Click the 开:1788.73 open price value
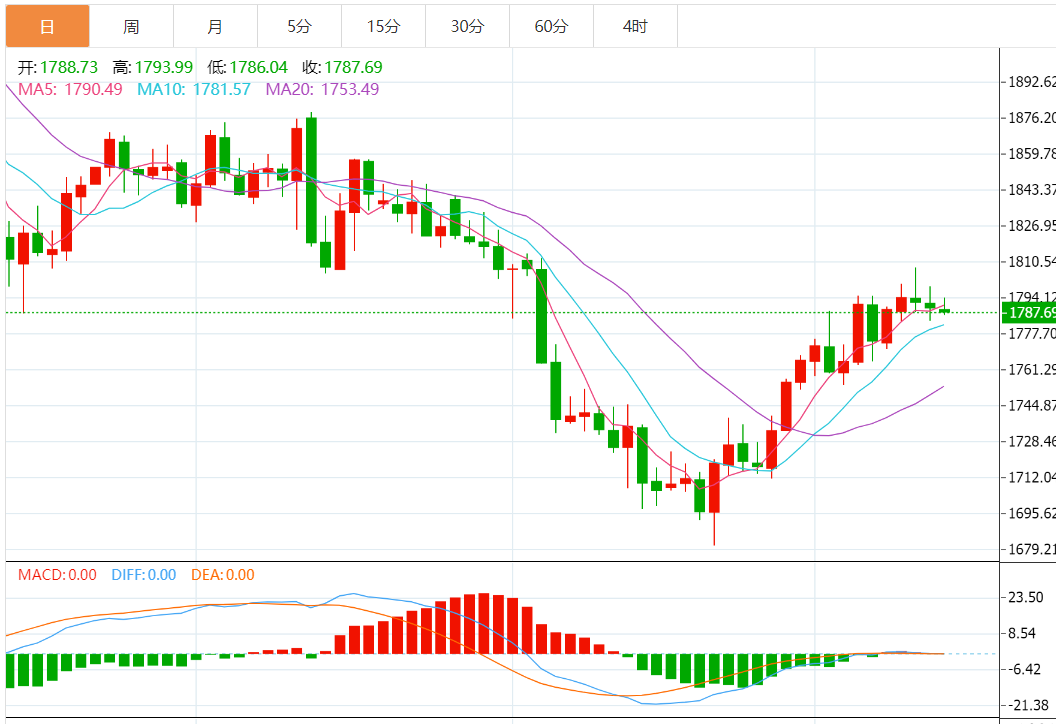1056x724 pixels. [x=58, y=67]
